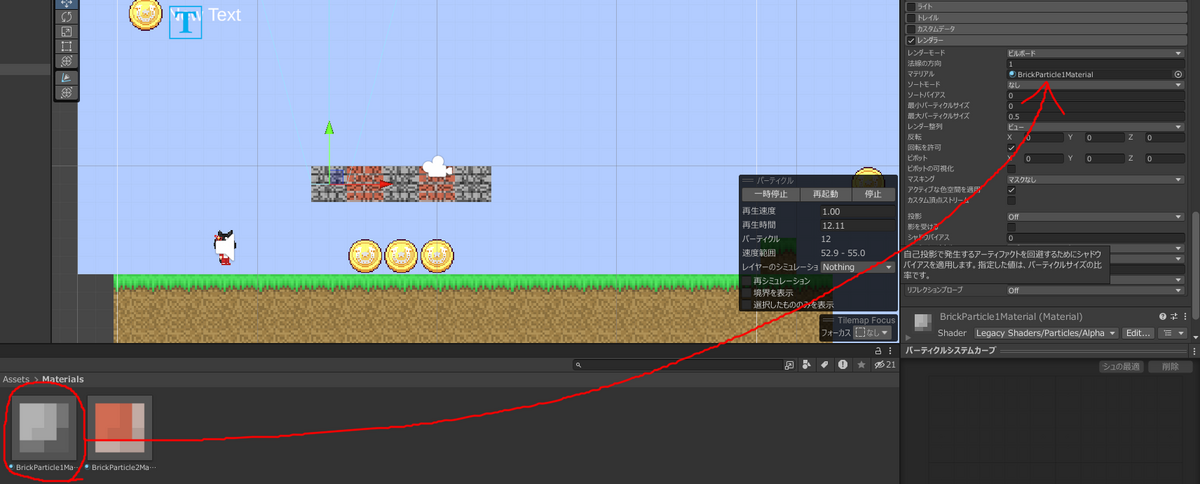1200x484 pixels.
Task: Open the material object picker circle
Action: tap(1178, 74)
